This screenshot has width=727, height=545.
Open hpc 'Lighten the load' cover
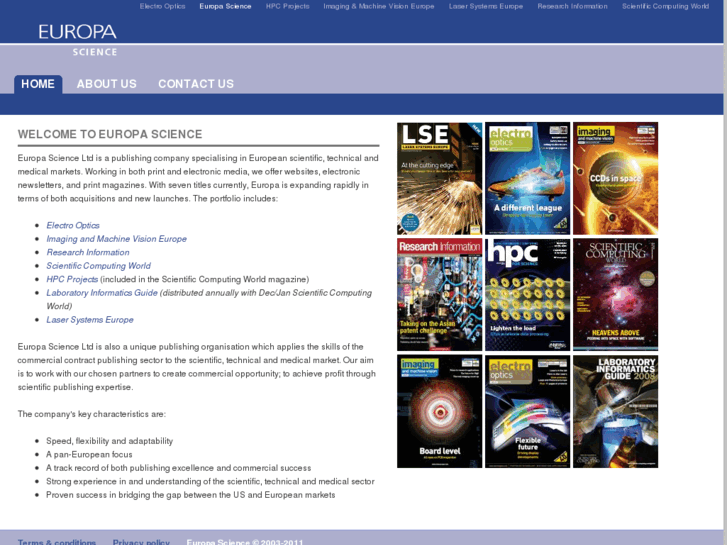tap(528, 295)
